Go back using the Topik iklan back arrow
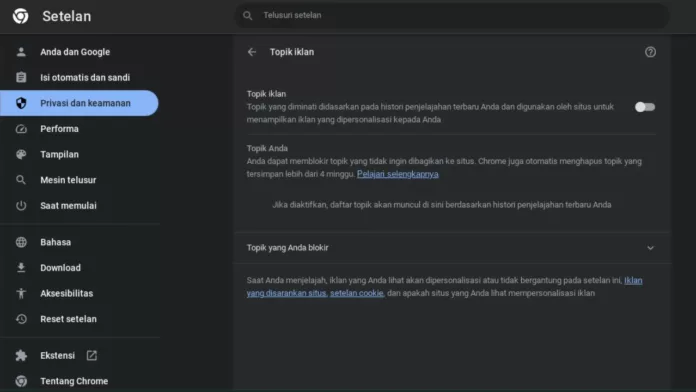Viewport: 696px width, 392px height. [252, 52]
